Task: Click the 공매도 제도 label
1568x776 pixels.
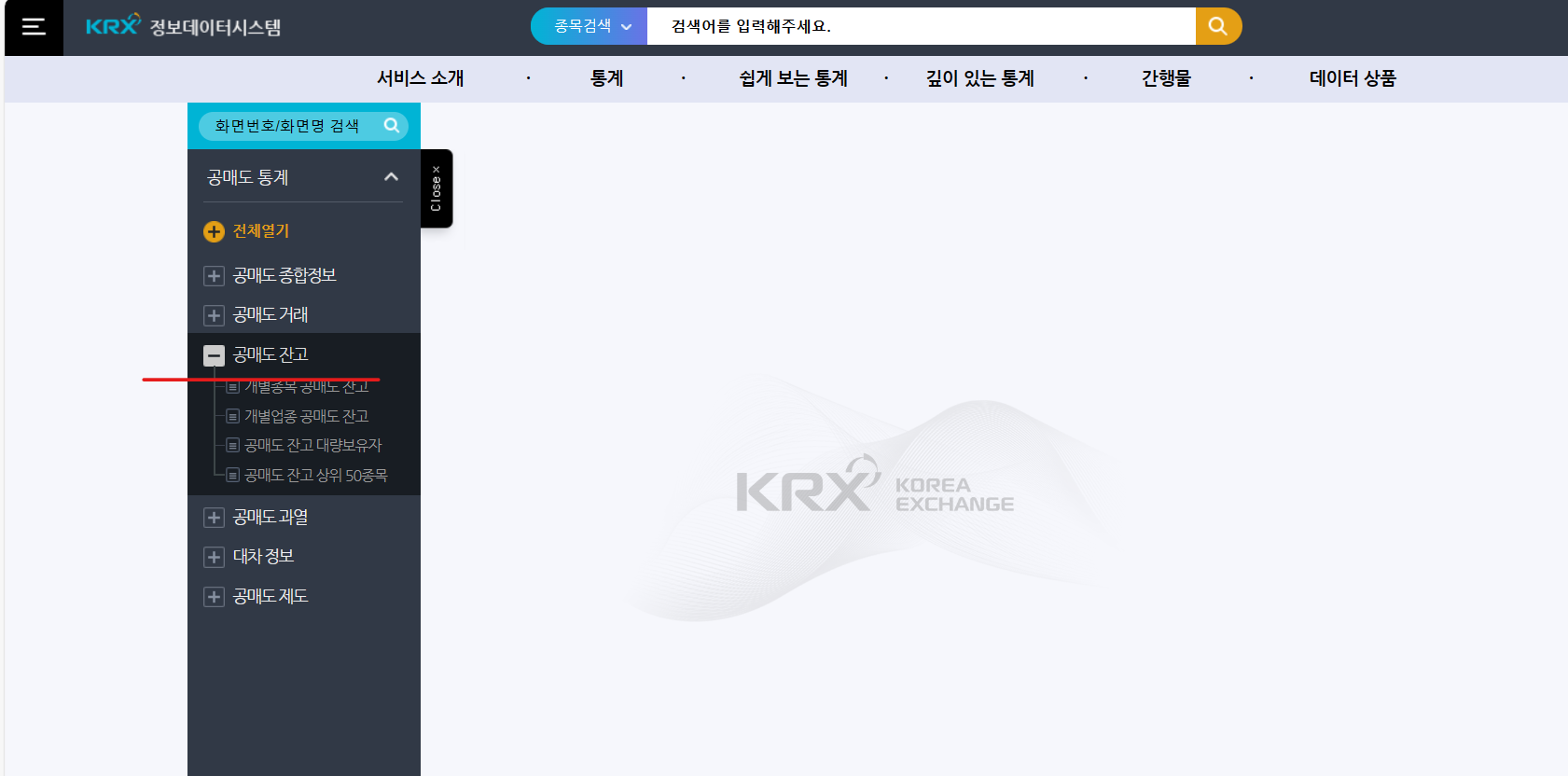Action: point(271,597)
